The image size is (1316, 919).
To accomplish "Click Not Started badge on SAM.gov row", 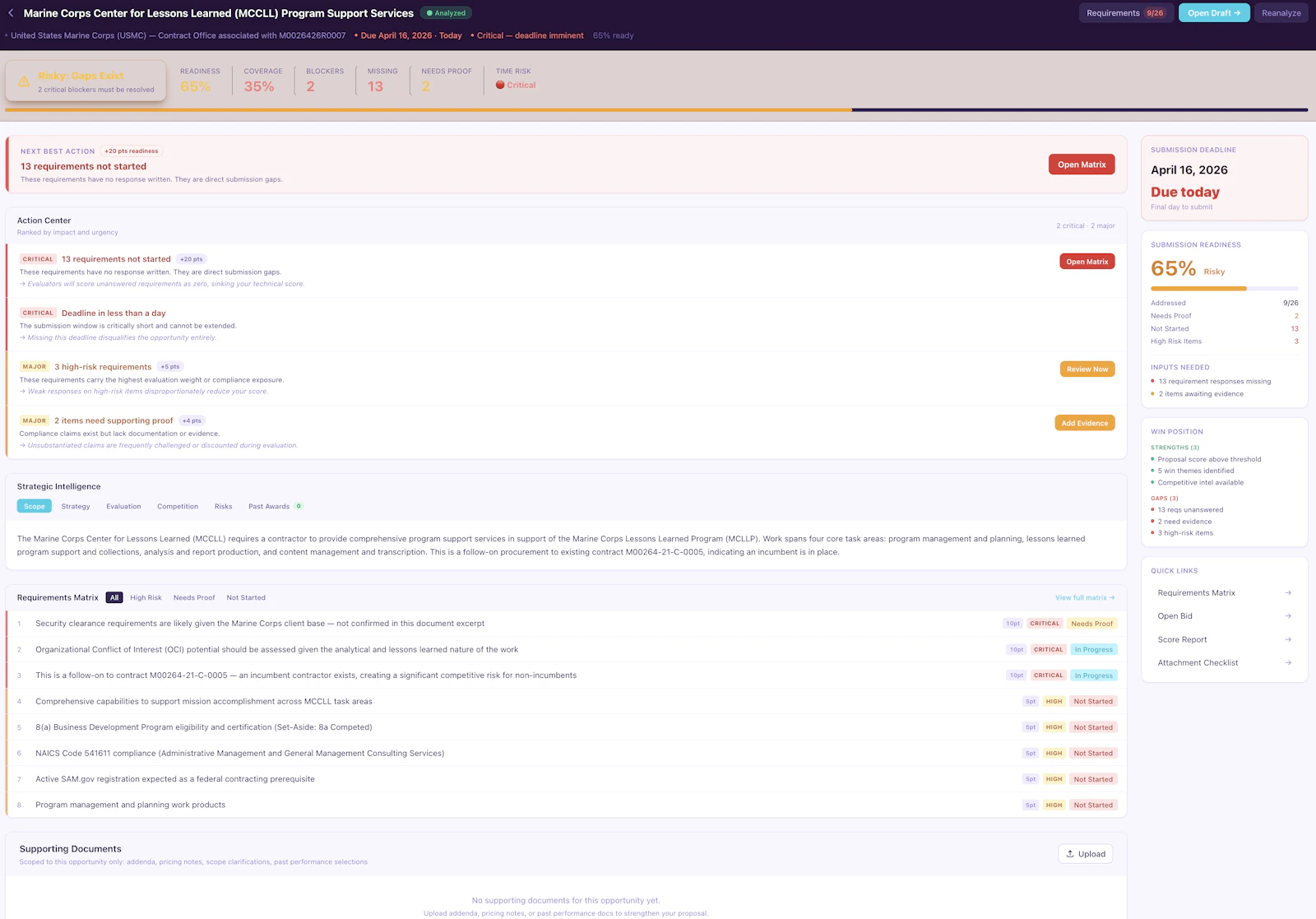I will coord(1093,779).
